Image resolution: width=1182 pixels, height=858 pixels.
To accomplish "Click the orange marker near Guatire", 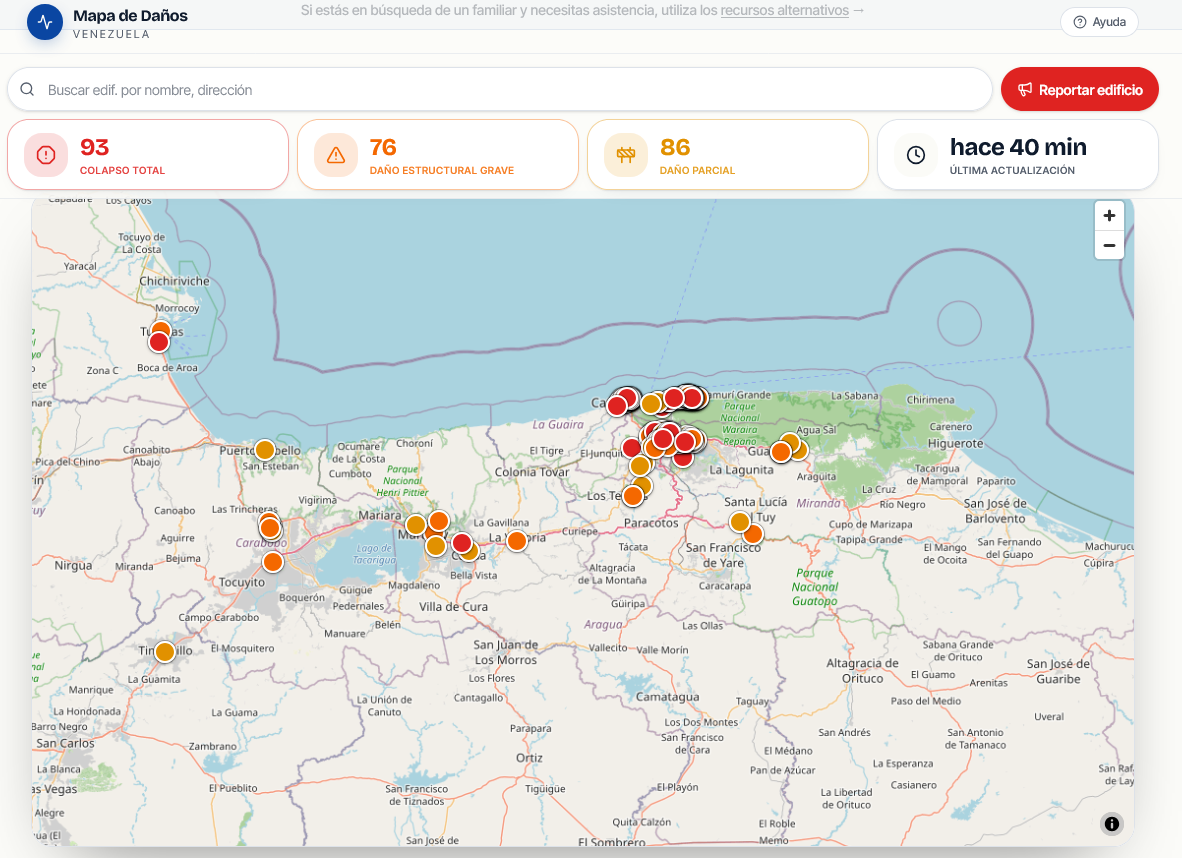I will coord(781,452).
